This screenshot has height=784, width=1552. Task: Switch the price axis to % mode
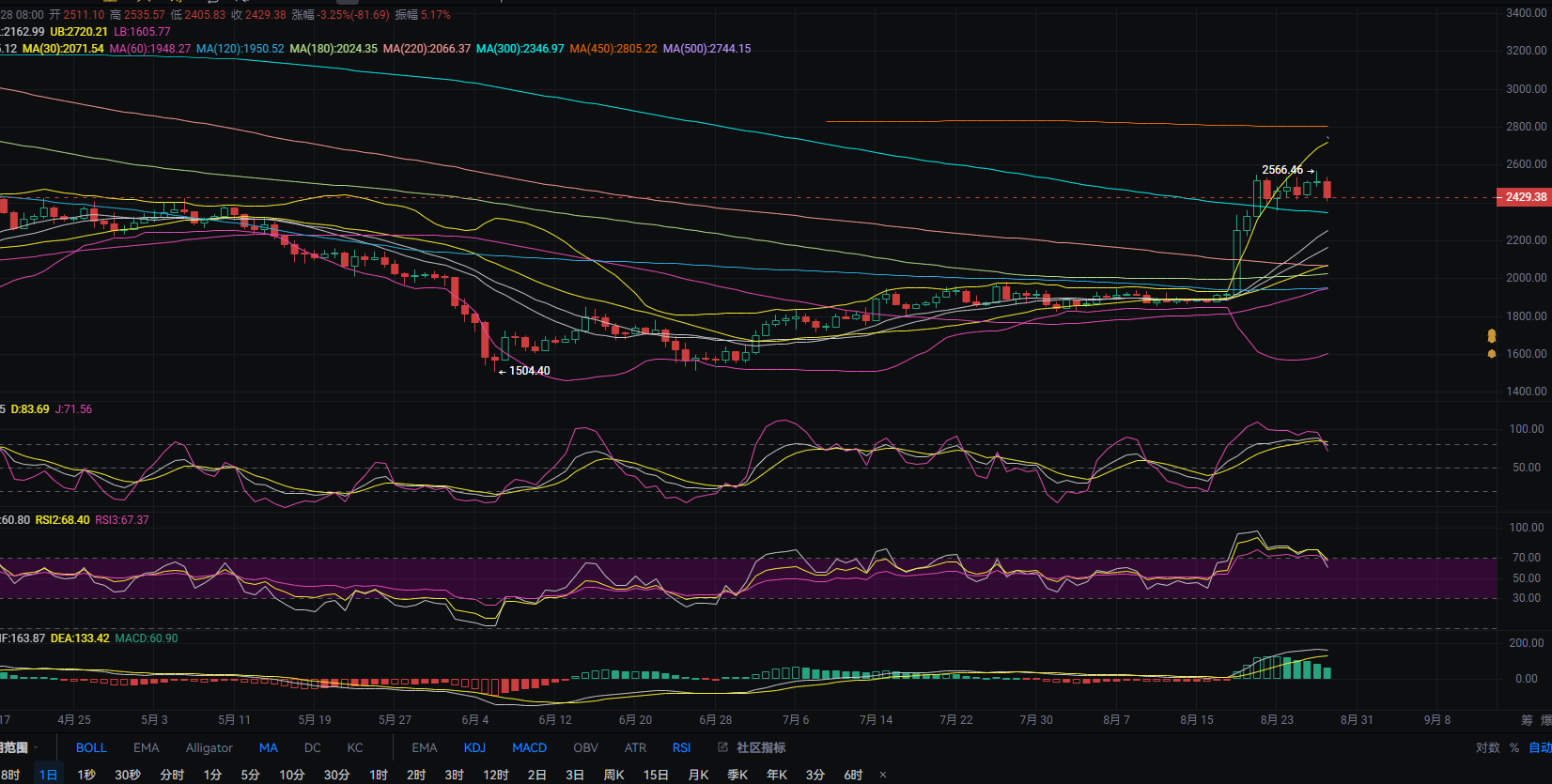tap(1514, 747)
